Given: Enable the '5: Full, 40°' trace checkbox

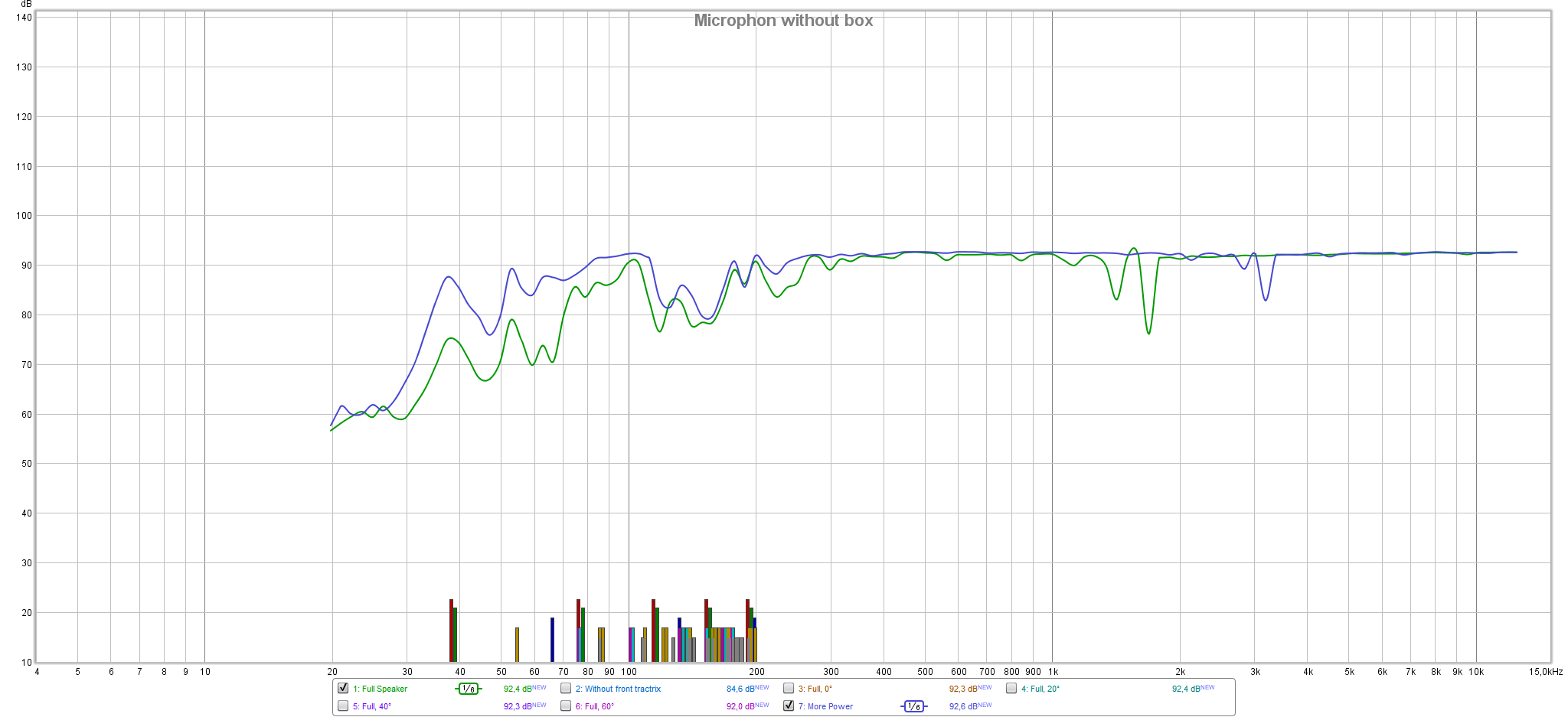Looking at the screenshot, I should point(343,706).
